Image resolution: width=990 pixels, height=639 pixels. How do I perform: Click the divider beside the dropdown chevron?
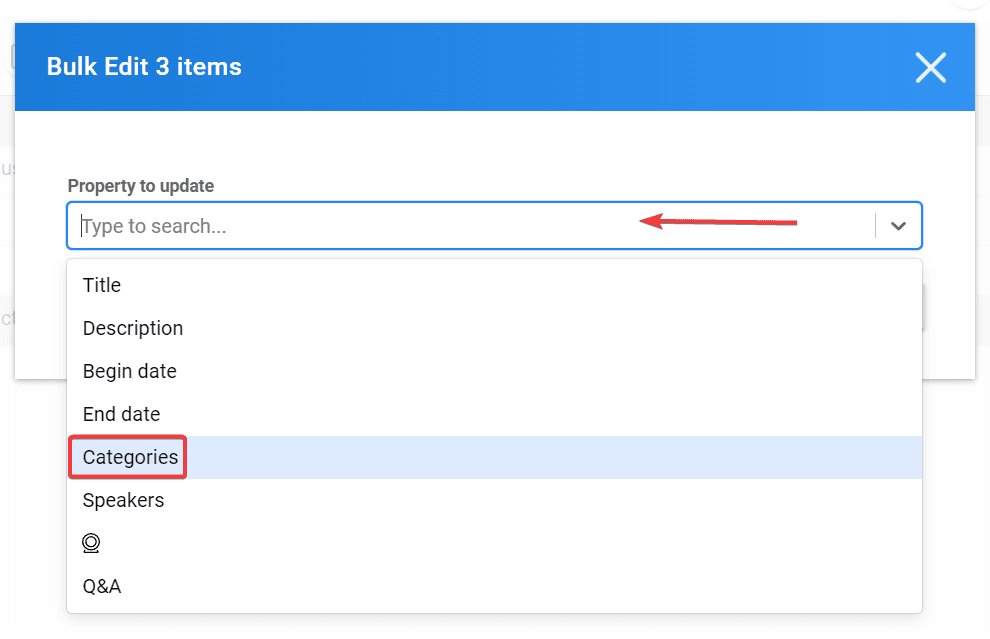point(876,226)
